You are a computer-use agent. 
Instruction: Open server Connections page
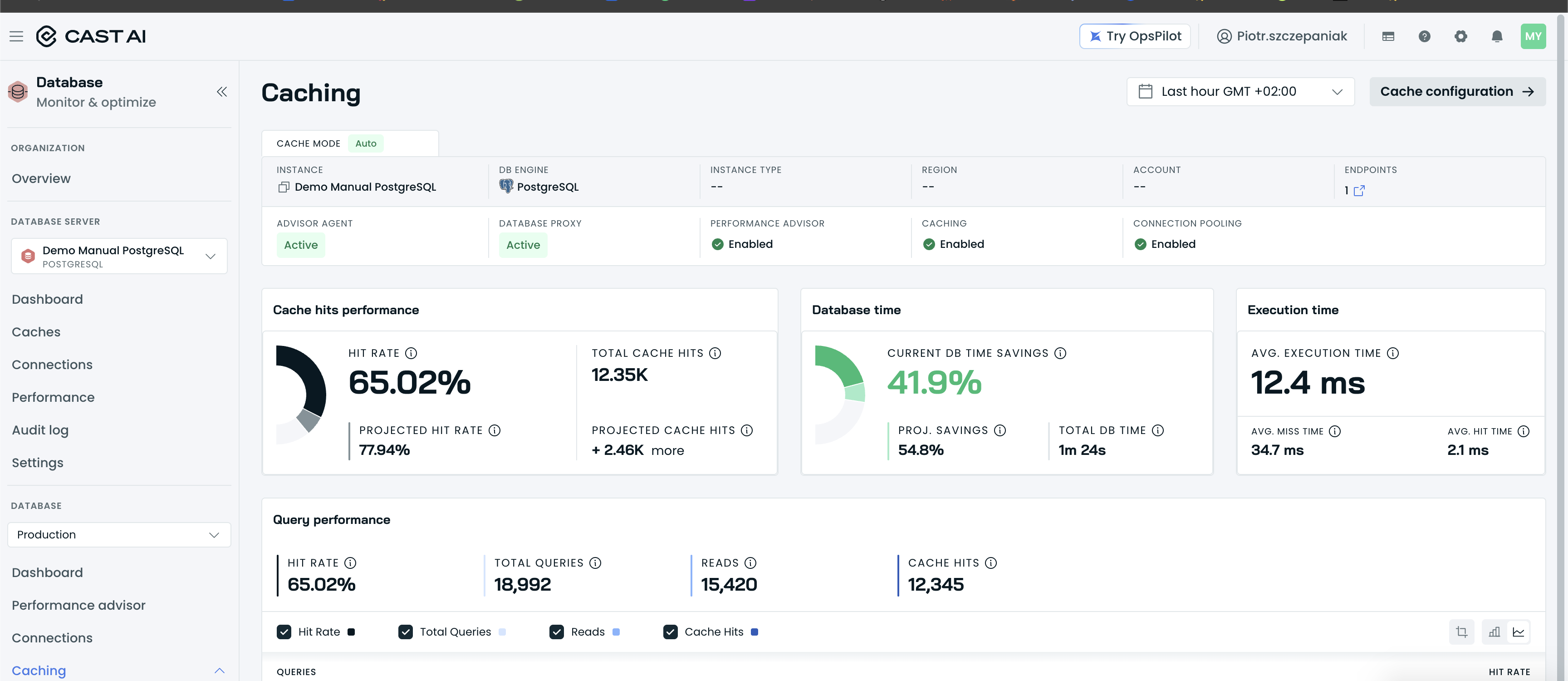pos(52,365)
